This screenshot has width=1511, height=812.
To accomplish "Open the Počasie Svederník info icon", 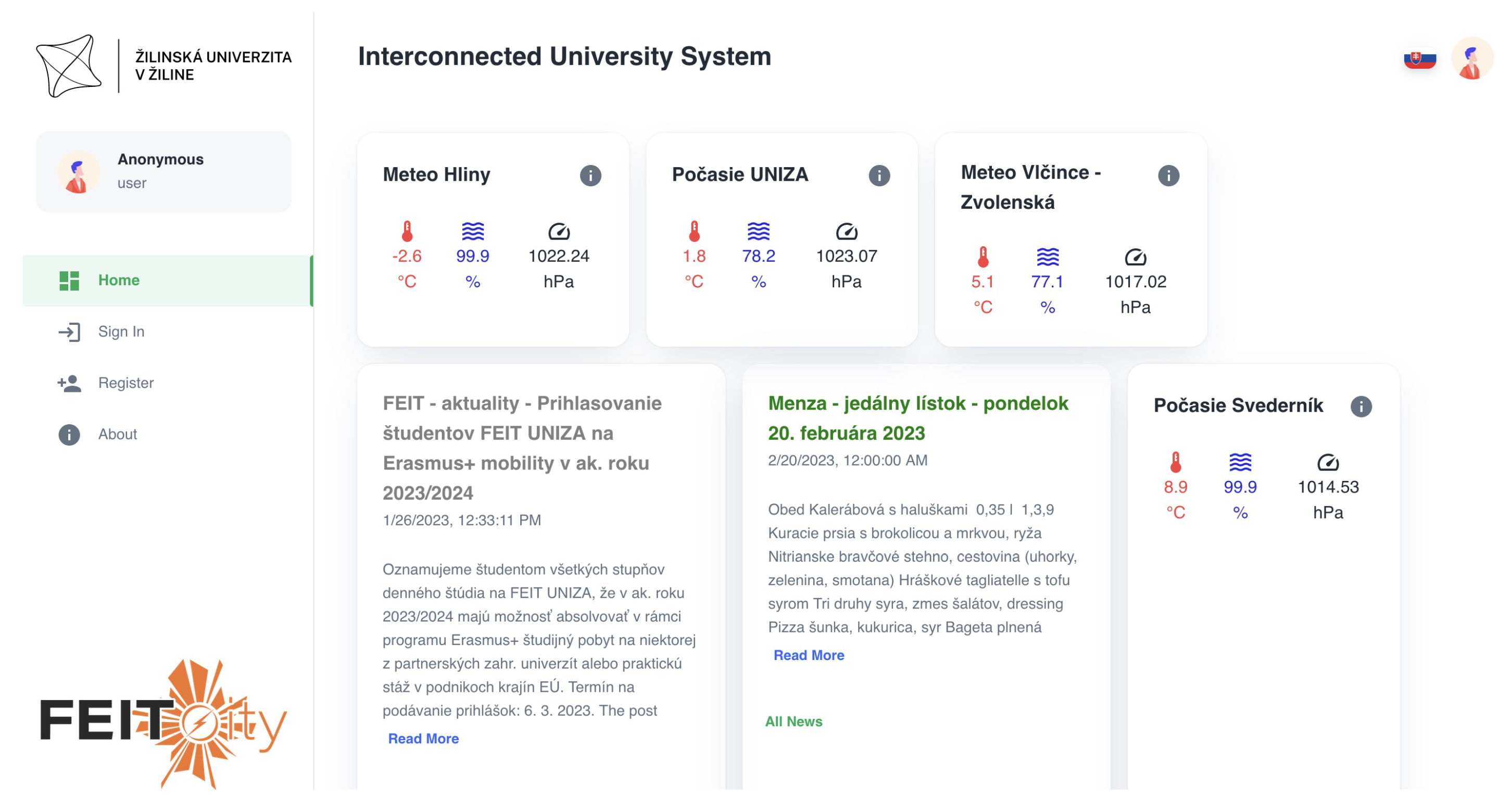I will tap(1360, 407).
